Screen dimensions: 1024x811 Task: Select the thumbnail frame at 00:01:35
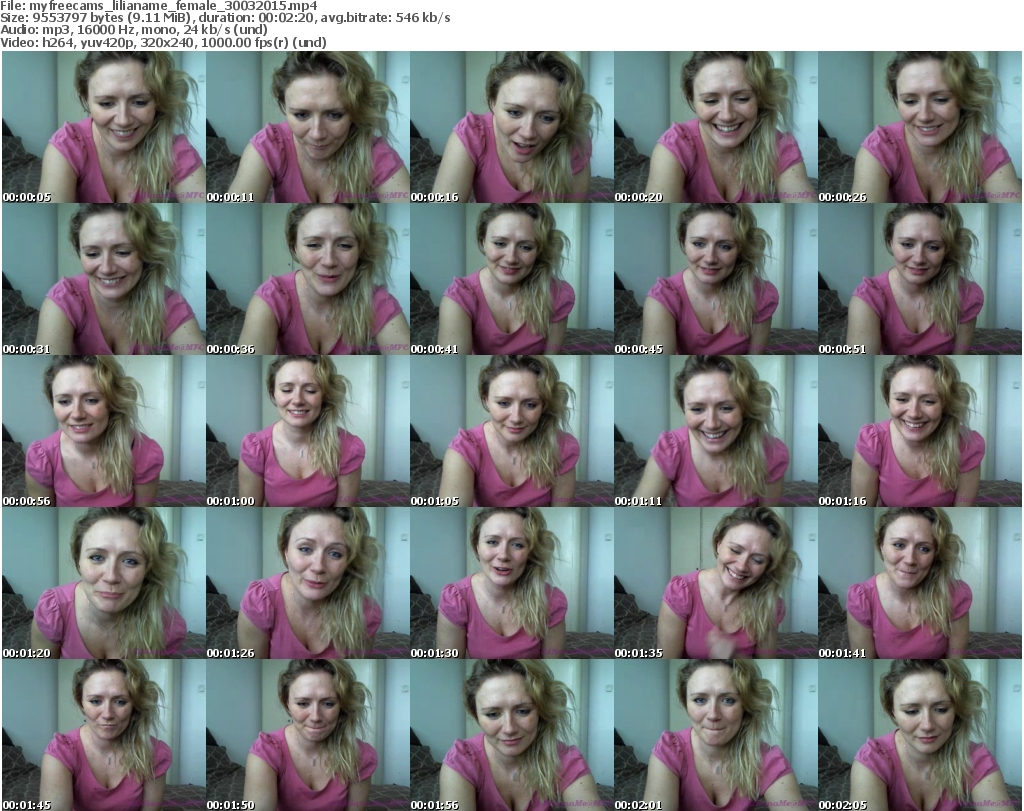pyautogui.click(x=716, y=582)
